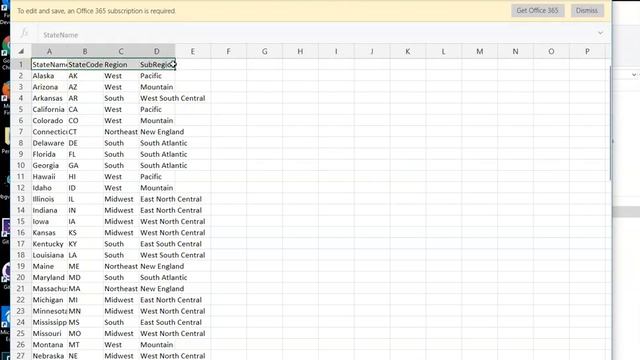The image size is (640, 360).
Task: Select the Hawaii cell
Action: coord(49,176)
